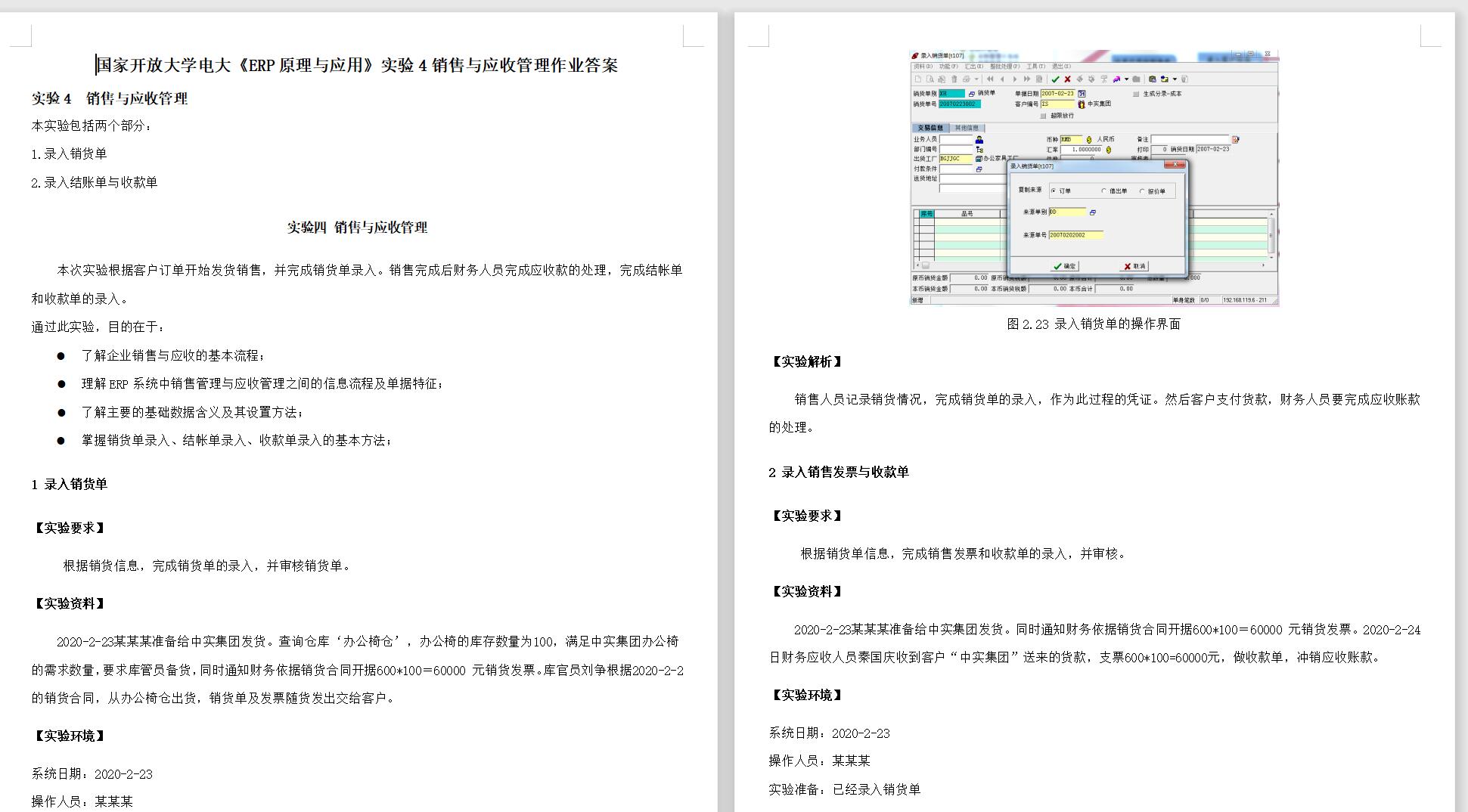Select the 报价单 radio button
Viewport: 1468px width, 812px height.
pyautogui.click(x=1142, y=191)
